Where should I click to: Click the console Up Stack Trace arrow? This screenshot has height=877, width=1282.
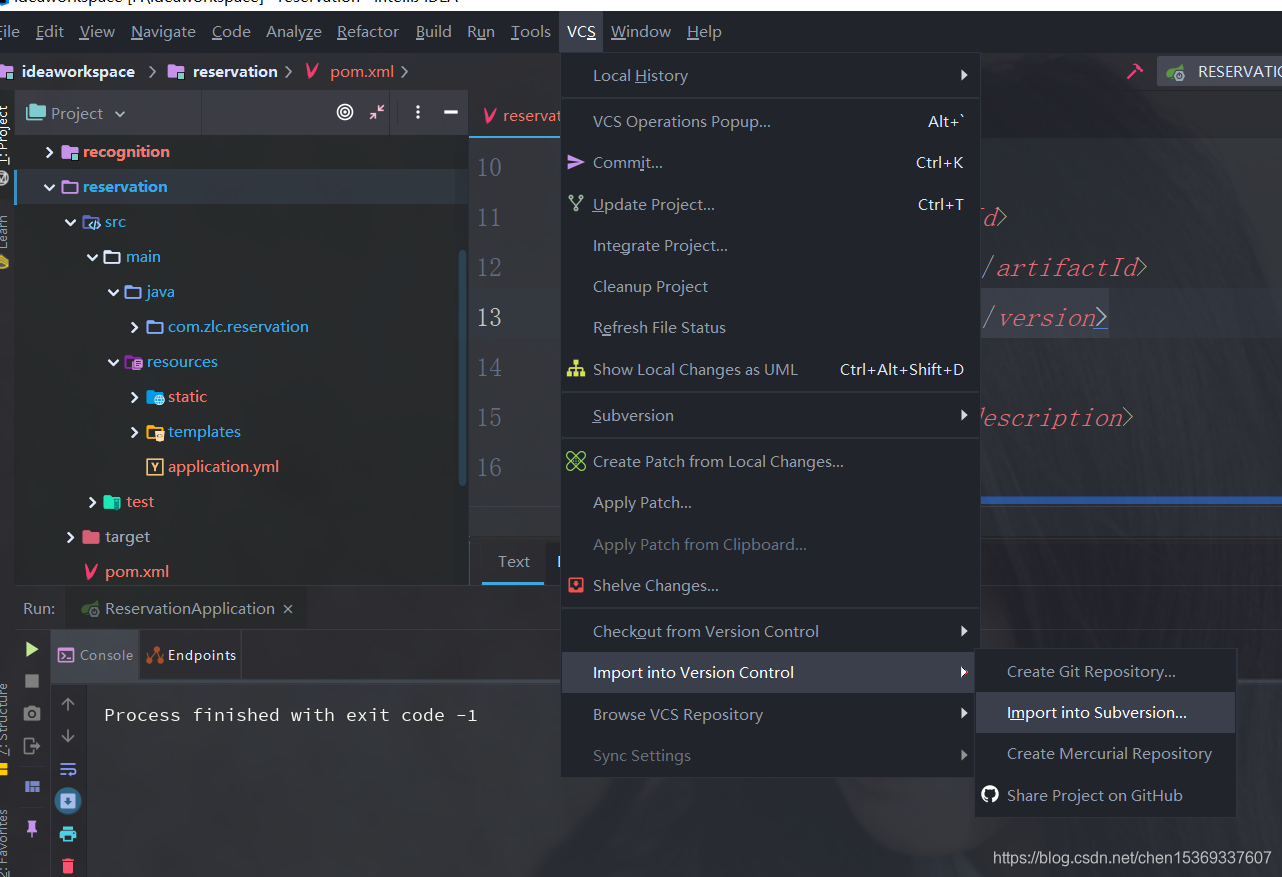(68, 704)
